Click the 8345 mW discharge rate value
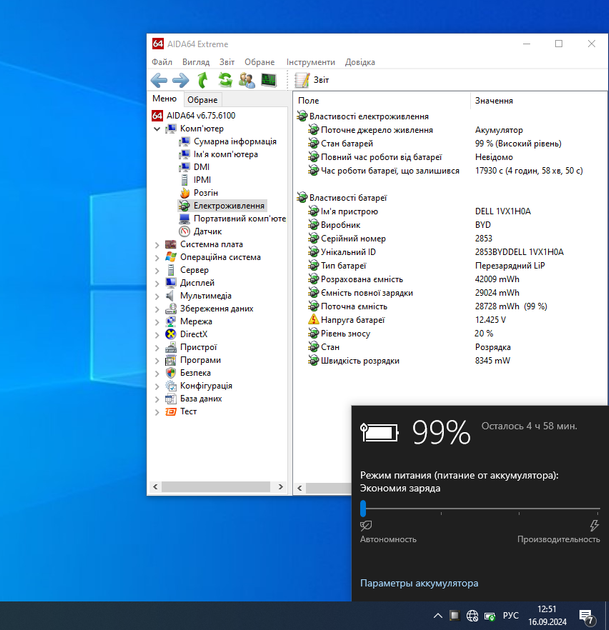This screenshot has width=609, height=630. tap(493, 361)
